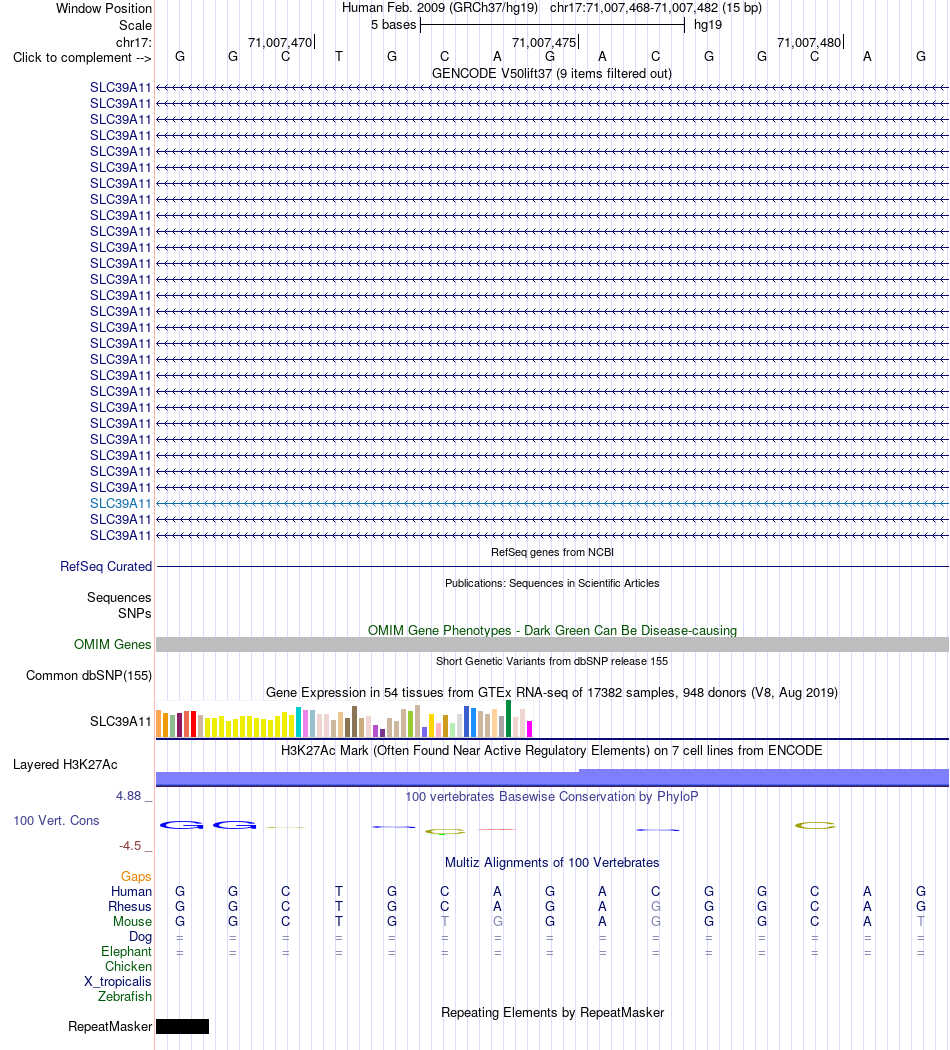Open the GENCODE V50lift37 track title
The image size is (950, 1050).
pyautogui.click(x=552, y=74)
